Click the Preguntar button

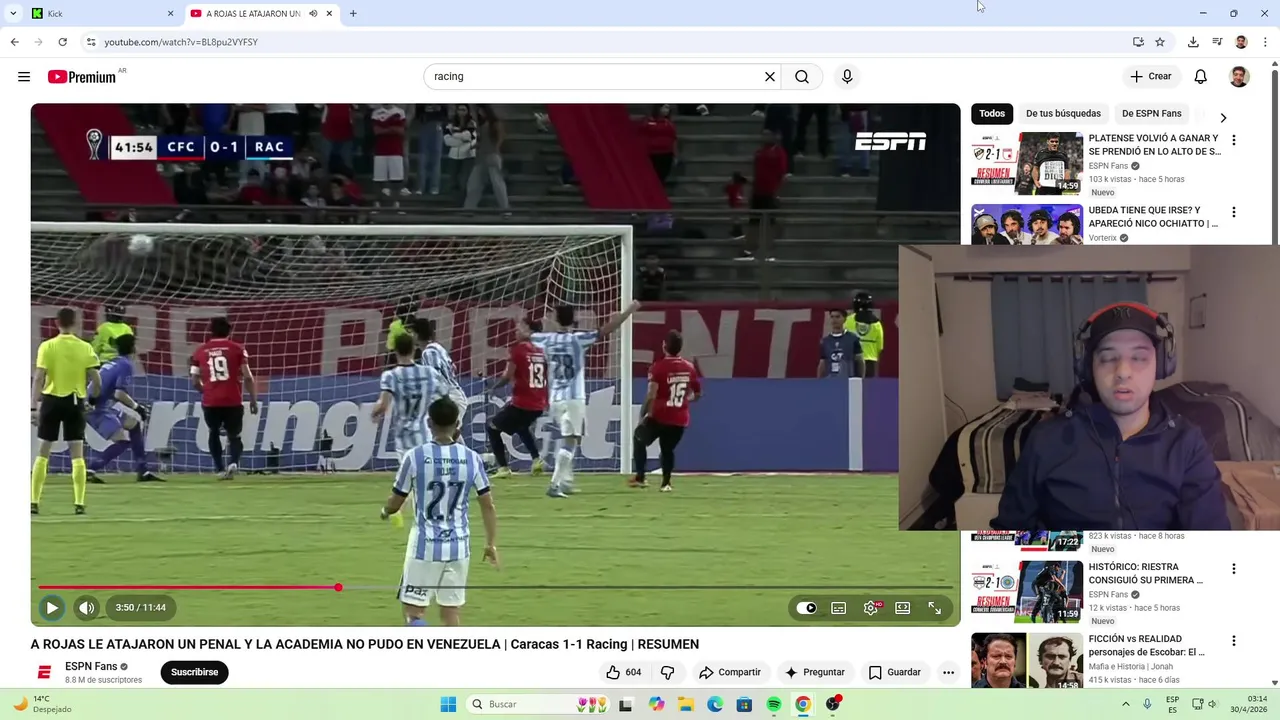pyautogui.click(x=815, y=672)
